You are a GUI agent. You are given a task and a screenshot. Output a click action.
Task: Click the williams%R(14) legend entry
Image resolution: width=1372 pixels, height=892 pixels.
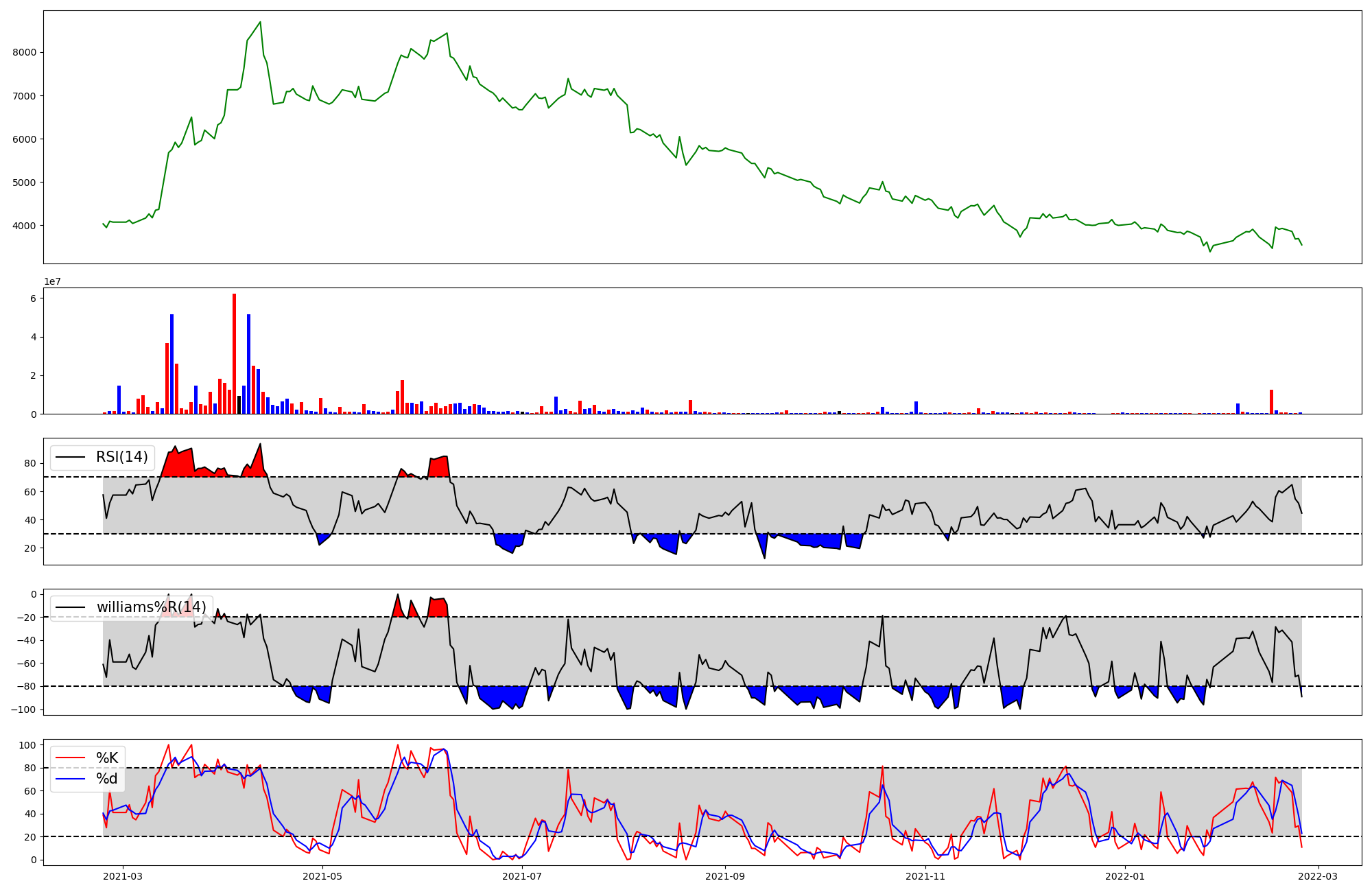[151, 607]
